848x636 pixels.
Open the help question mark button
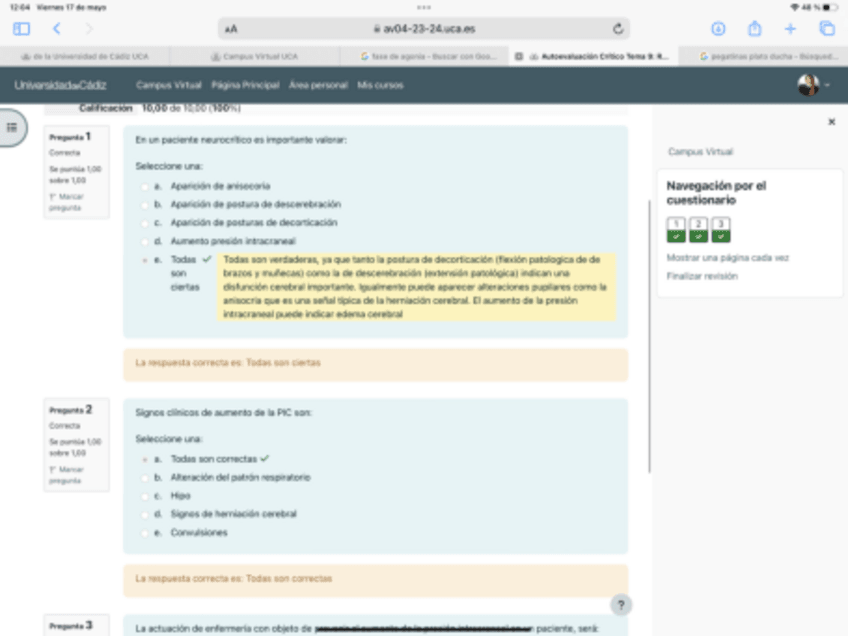tap(621, 605)
